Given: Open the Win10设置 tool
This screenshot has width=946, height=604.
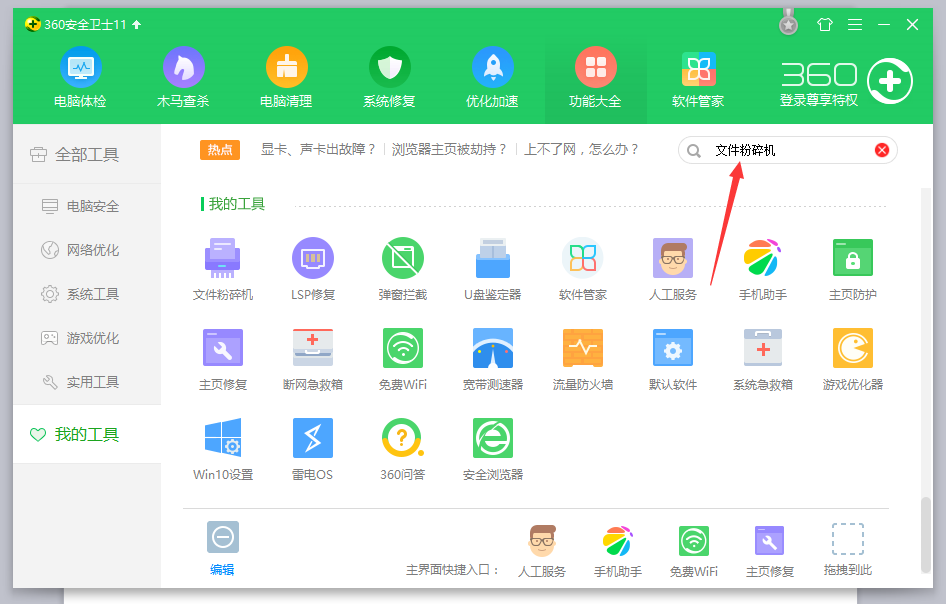Looking at the screenshot, I should pyautogui.click(x=223, y=450).
